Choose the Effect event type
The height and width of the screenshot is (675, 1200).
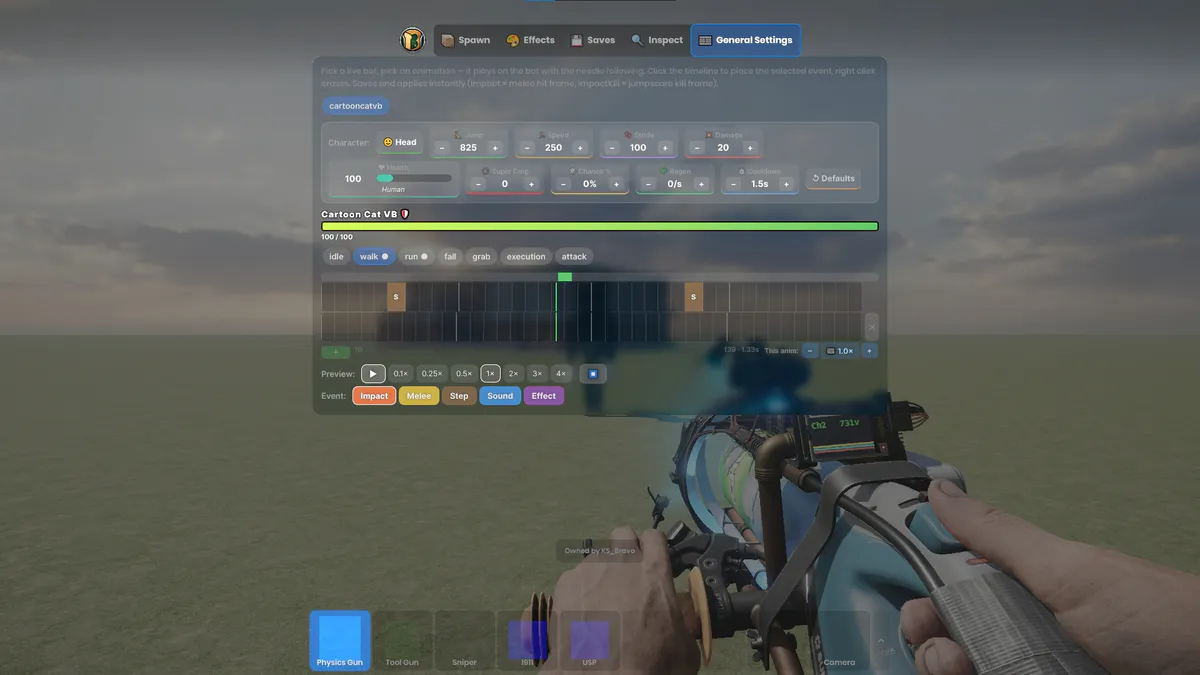[544, 396]
